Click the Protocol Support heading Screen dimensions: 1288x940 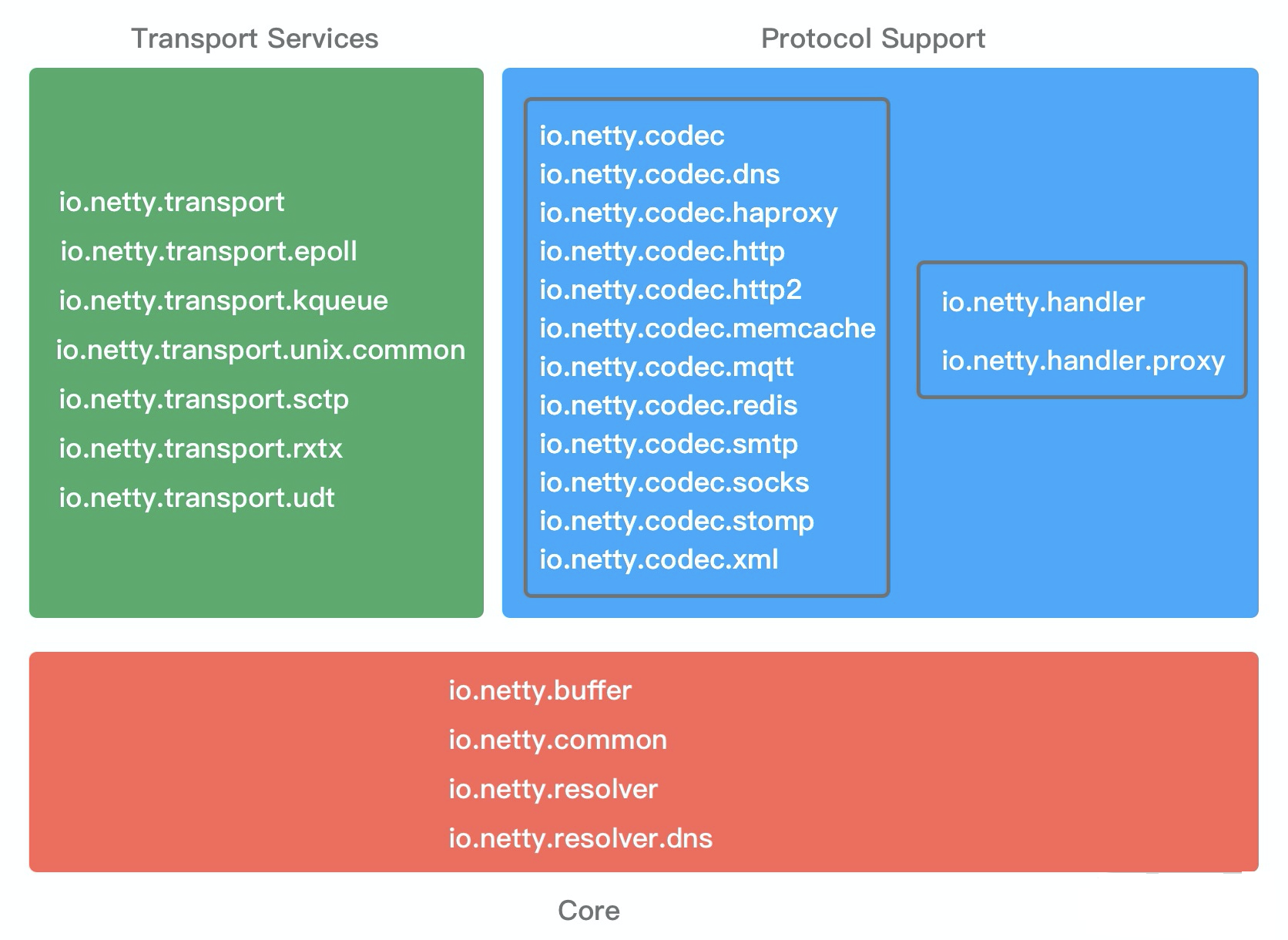(x=873, y=39)
